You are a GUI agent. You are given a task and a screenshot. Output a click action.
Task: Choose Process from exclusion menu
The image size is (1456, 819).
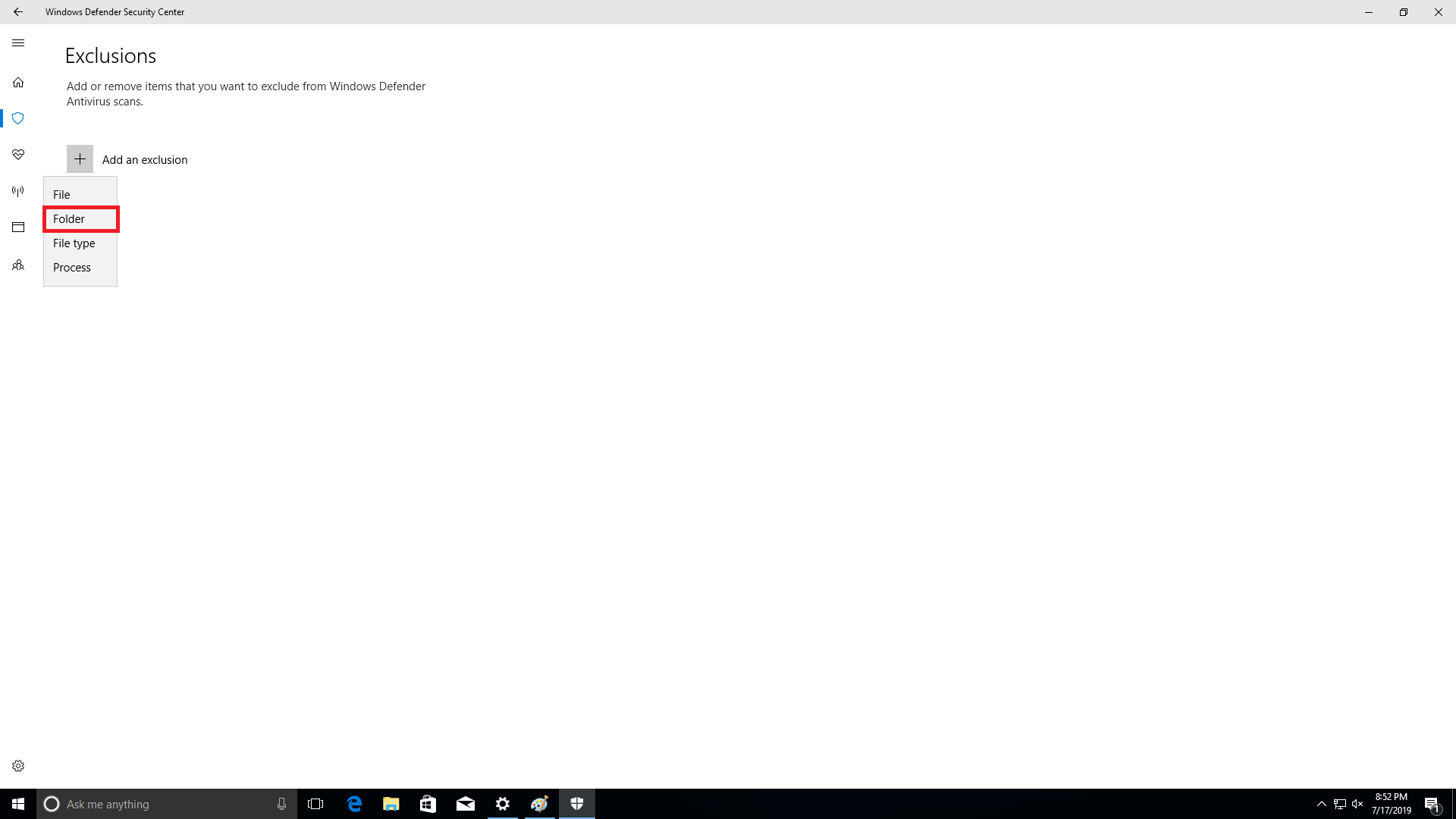(x=80, y=268)
